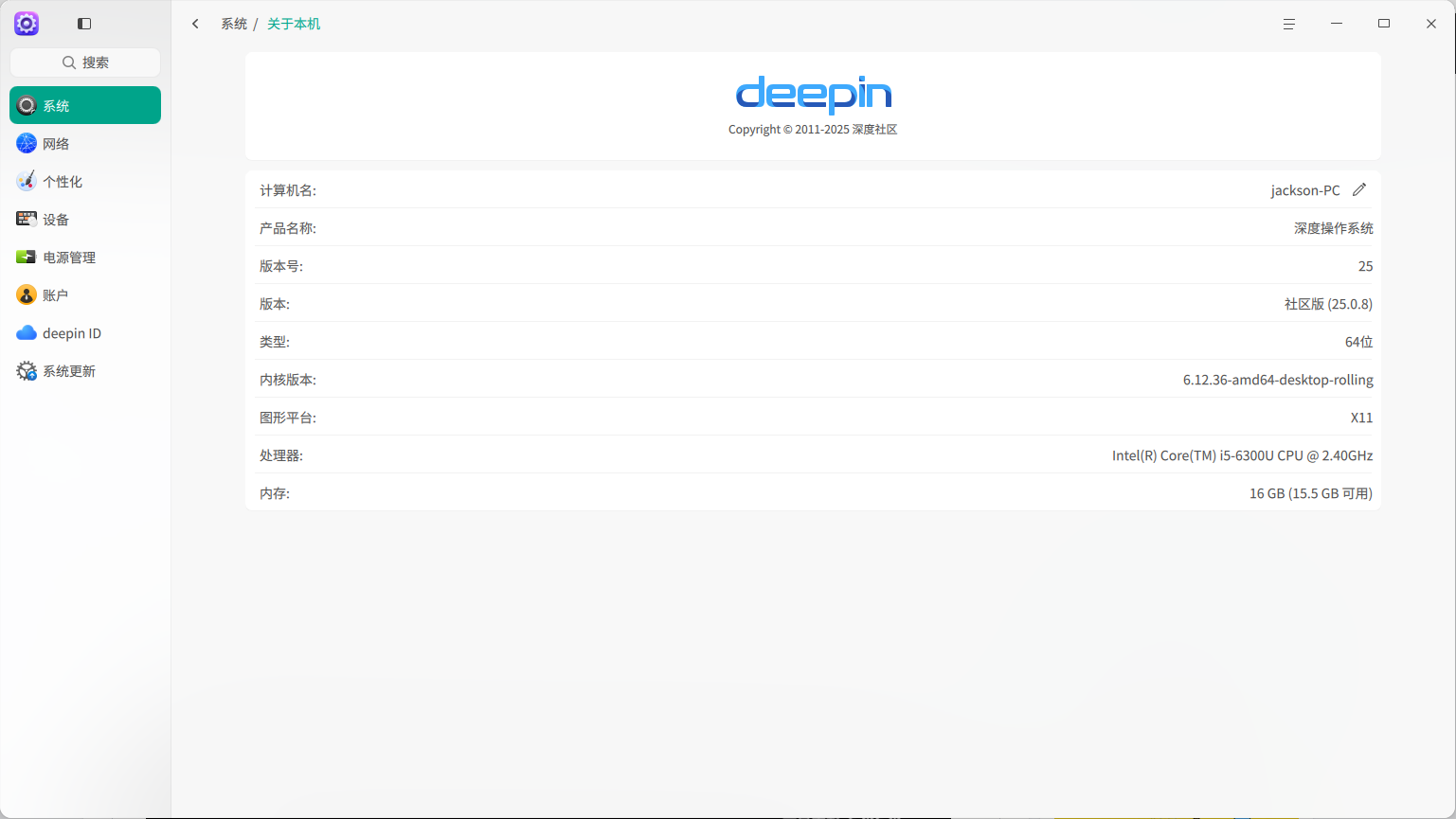
Task: Click the 设备 keyboard icon
Action: (x=27, y=219)
